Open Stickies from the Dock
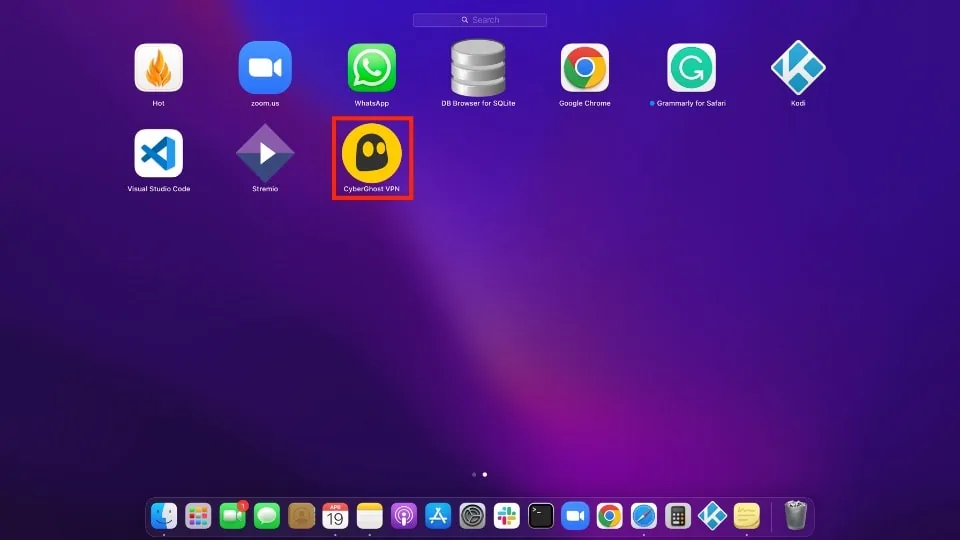This screenshot has width=960, height=540. pyautogui.click(x=746, y=516)
